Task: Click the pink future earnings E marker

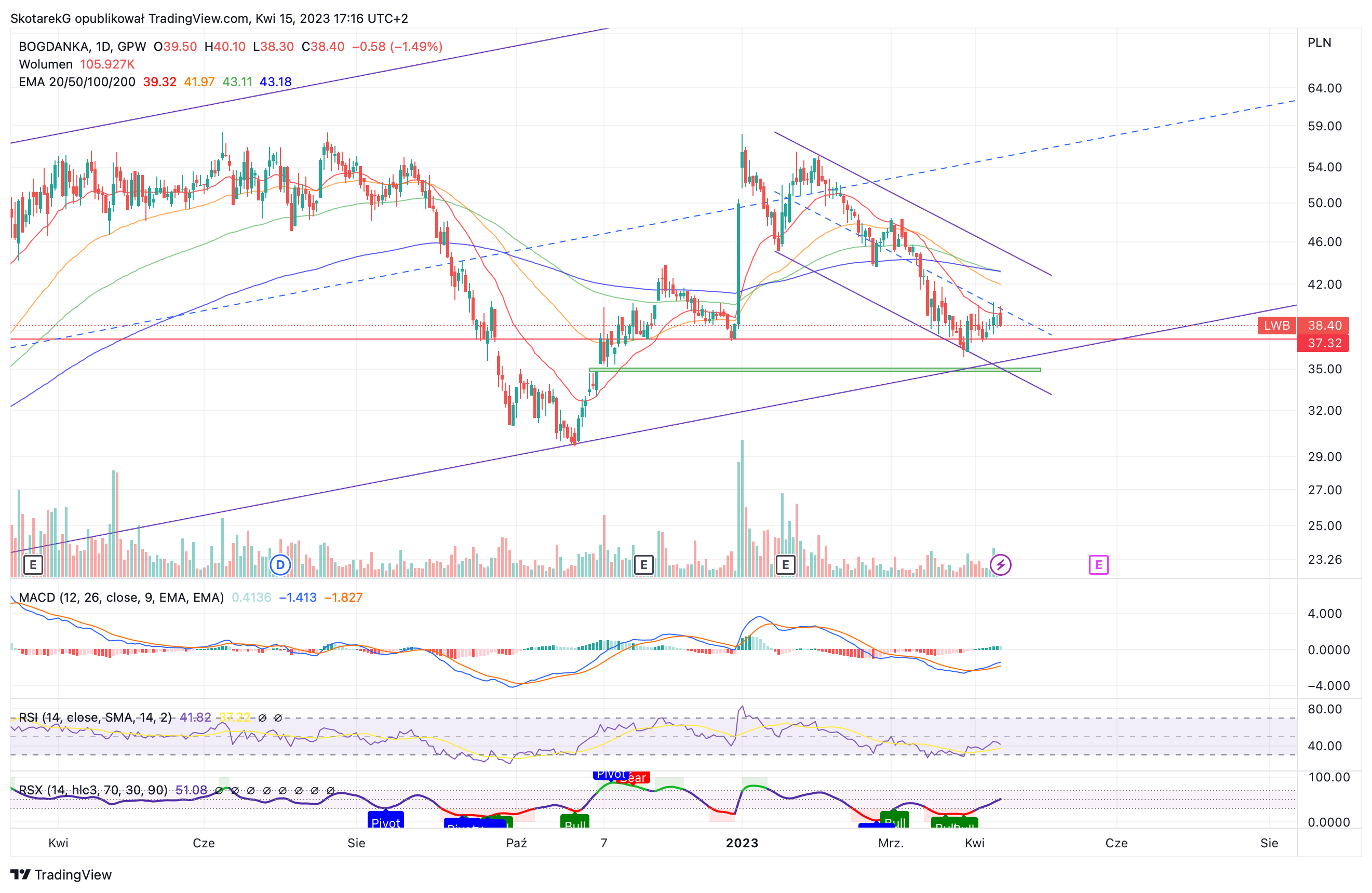Action: 1098,564
